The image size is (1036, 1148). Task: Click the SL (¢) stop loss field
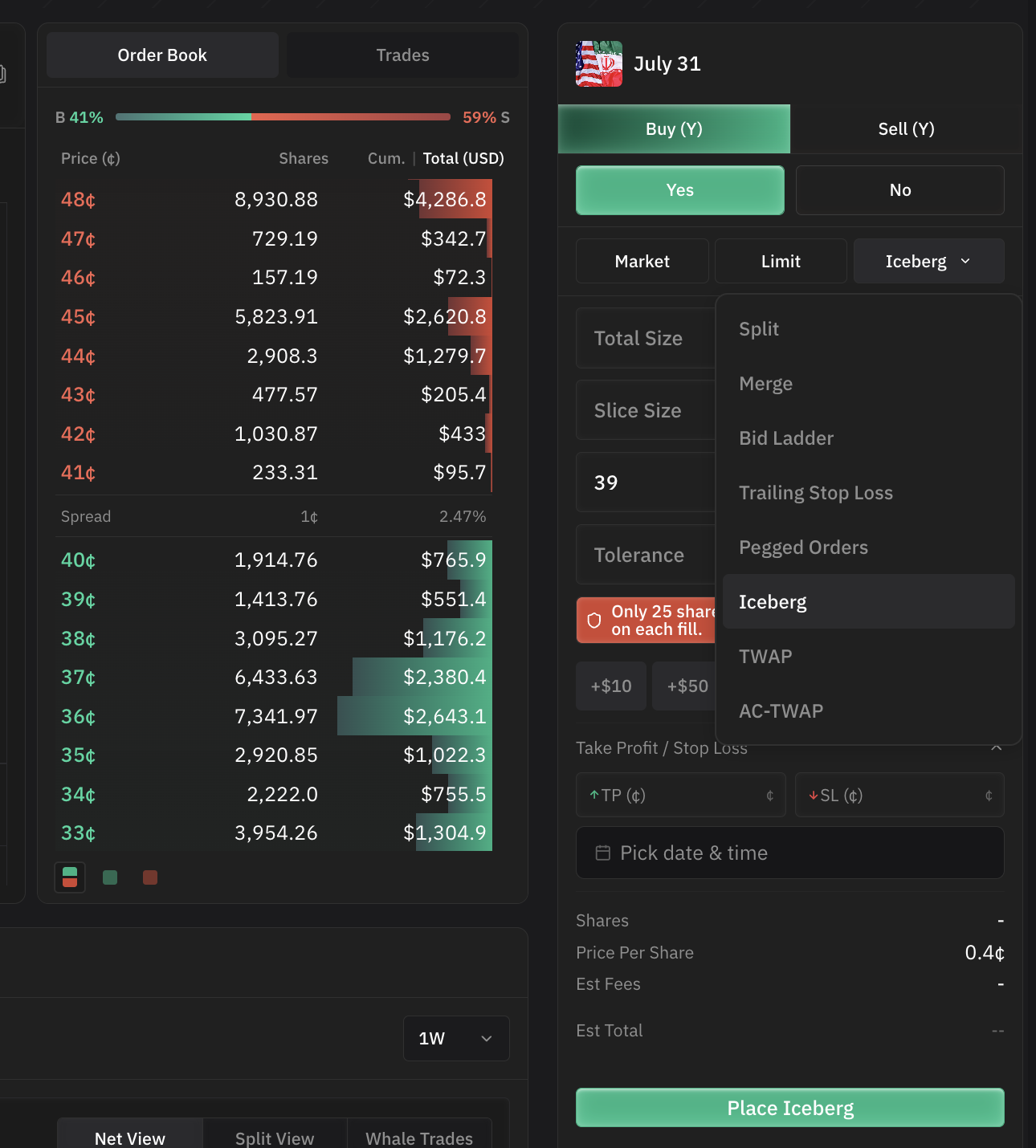[899, 795]
